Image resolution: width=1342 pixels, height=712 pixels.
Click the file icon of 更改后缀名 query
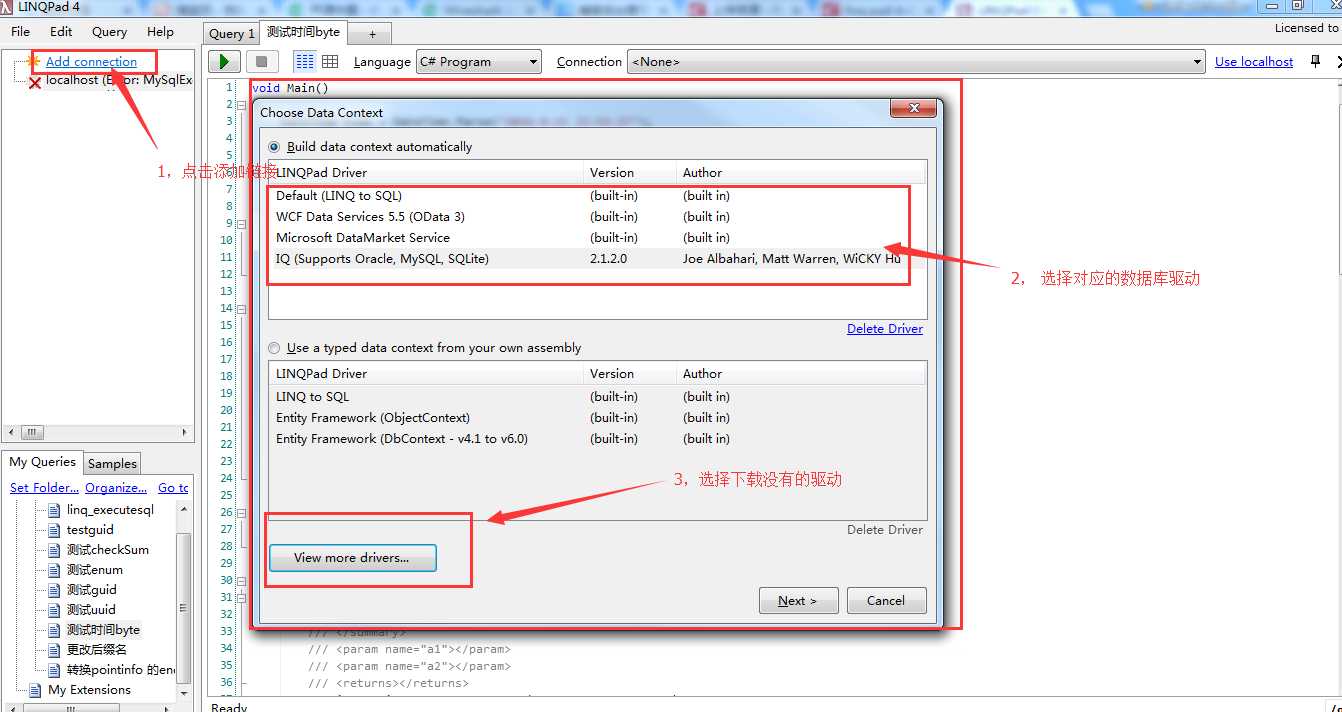(55, 650)
